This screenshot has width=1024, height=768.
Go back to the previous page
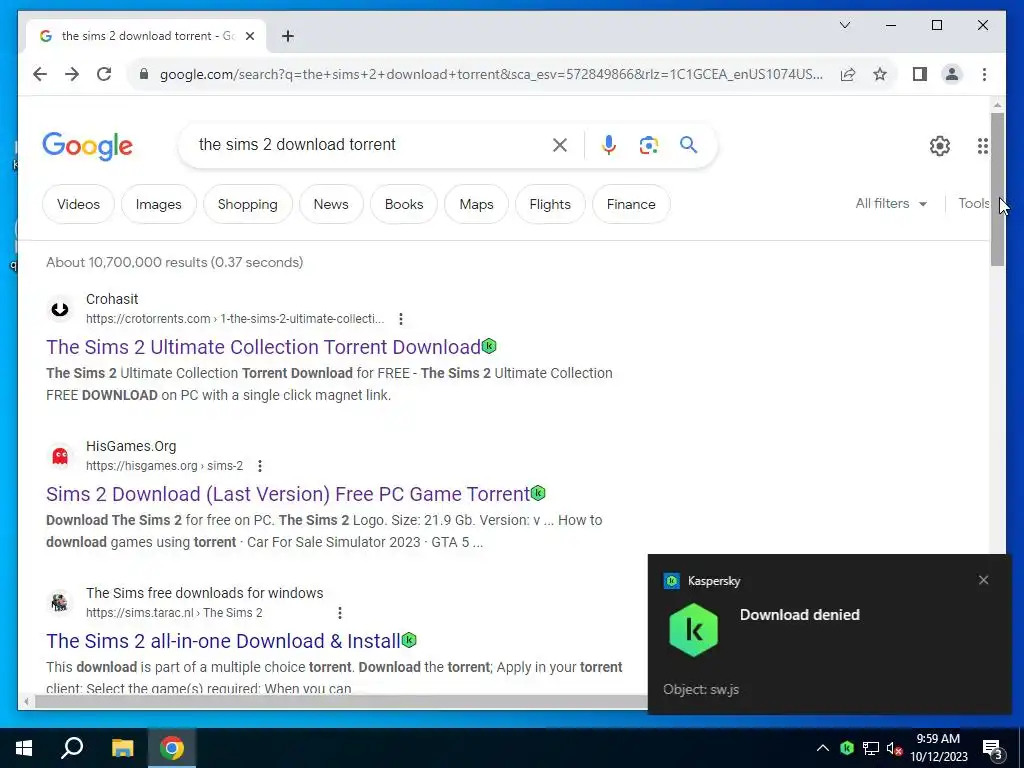point(40,74)
